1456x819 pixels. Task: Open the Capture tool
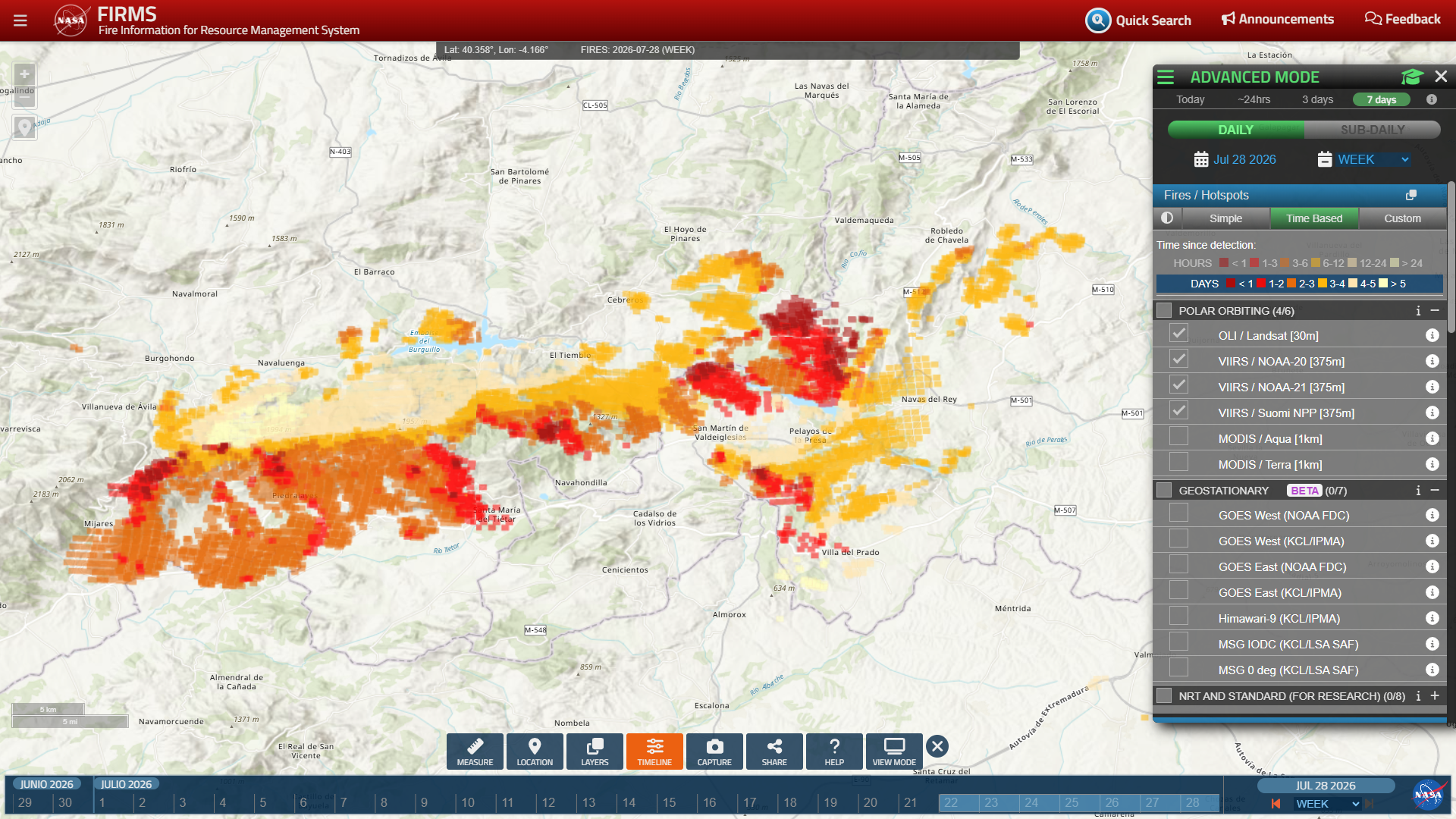[714, 752]
